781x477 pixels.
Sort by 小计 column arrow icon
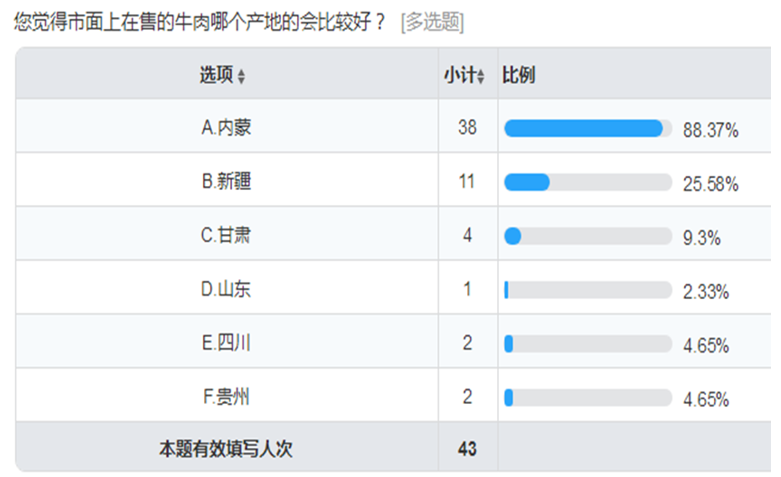pyautogui.click(x=481, y=77)
